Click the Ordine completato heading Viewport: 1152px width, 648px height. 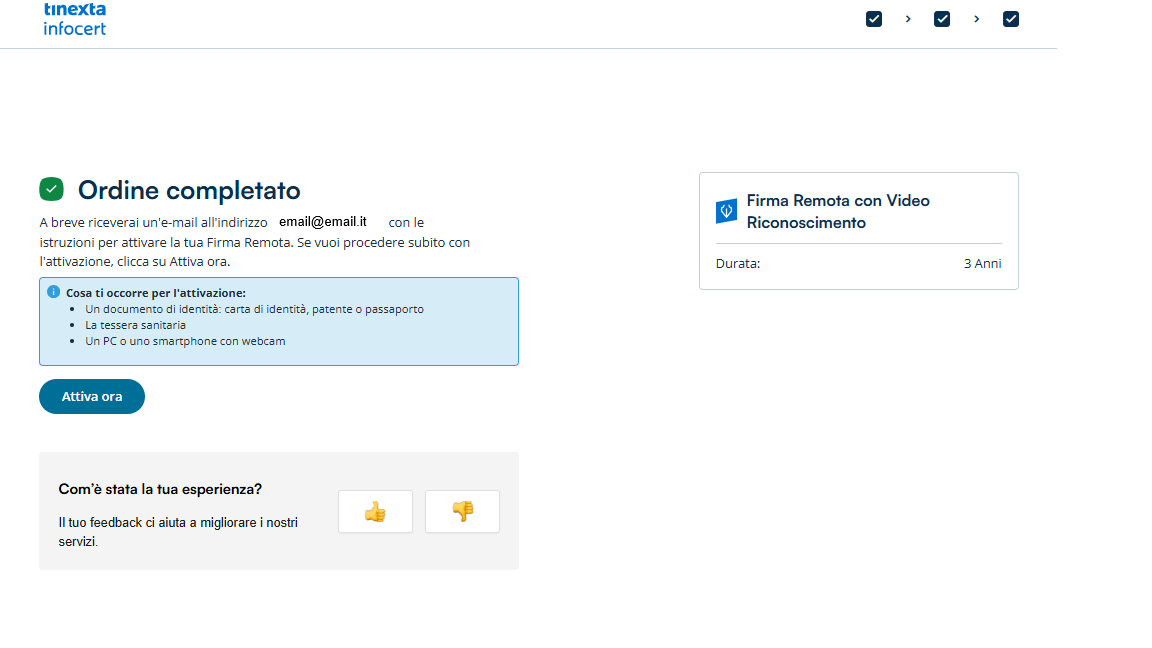tap(189, 190)
